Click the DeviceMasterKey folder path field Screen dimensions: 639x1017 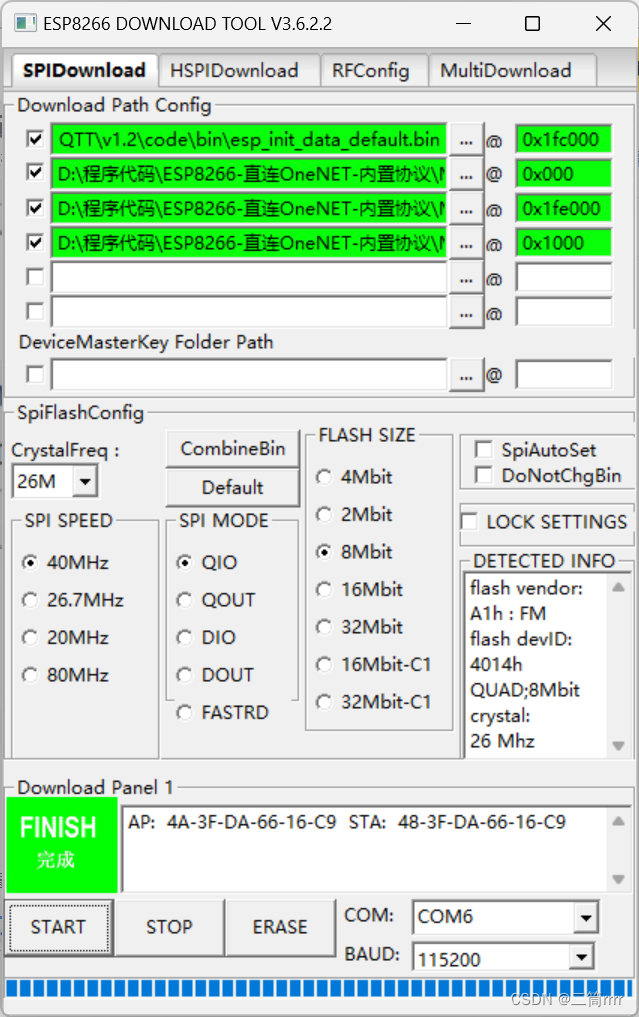pos(249,376)
